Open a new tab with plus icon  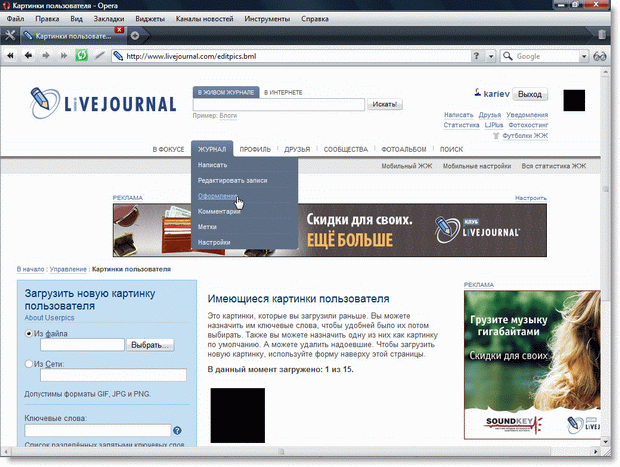pos(135,36)
